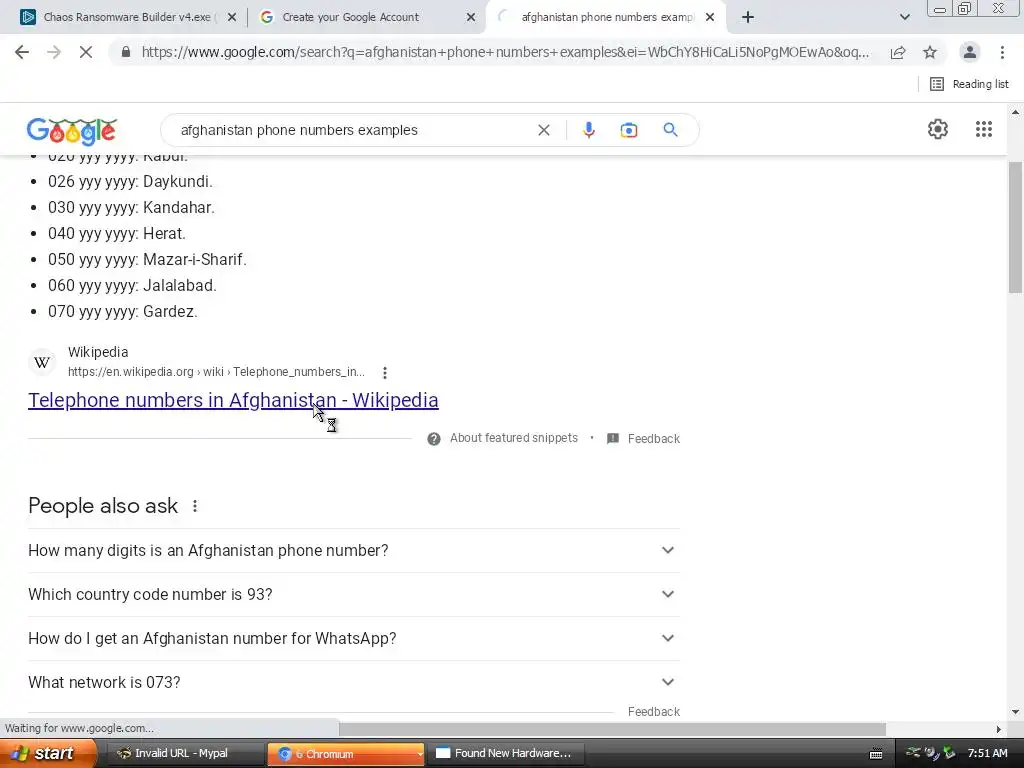
Task: Click the 026 yyy yyyy: Daykundi entry
Action: [x=130, y=182]
